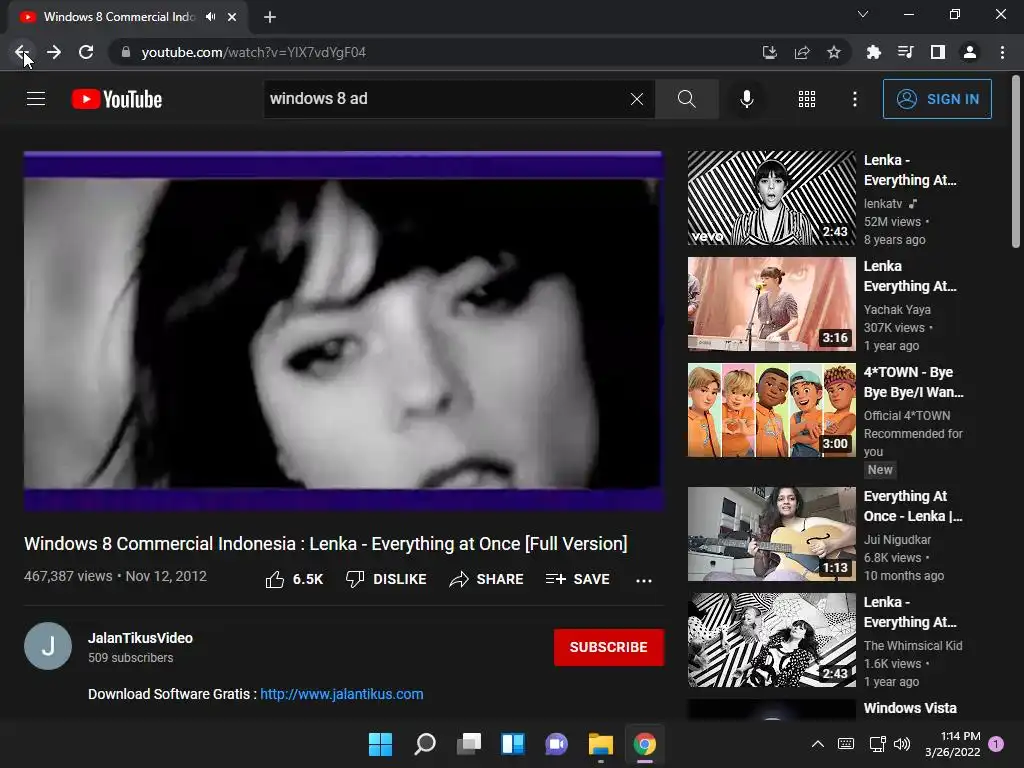Open 4*TOWN Bye Bye Bye thumbnail
The image size is (1024, 768).
pyautogui.click(x=771, y=409)
